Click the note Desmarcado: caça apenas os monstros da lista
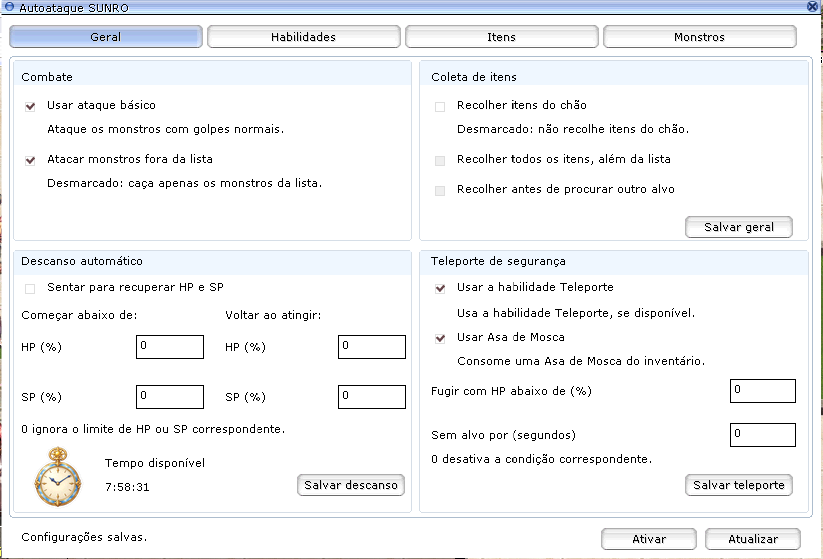The image size is (823, 559). click(x=184, y=183)
